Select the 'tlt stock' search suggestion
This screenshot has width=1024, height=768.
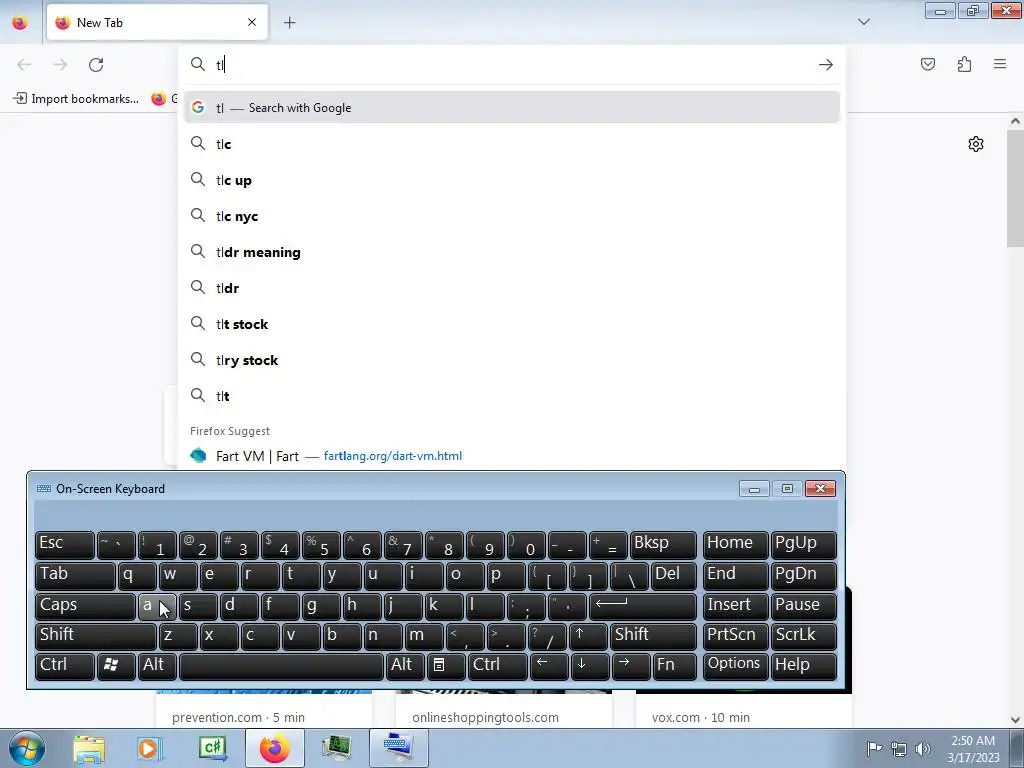[512, 324]
